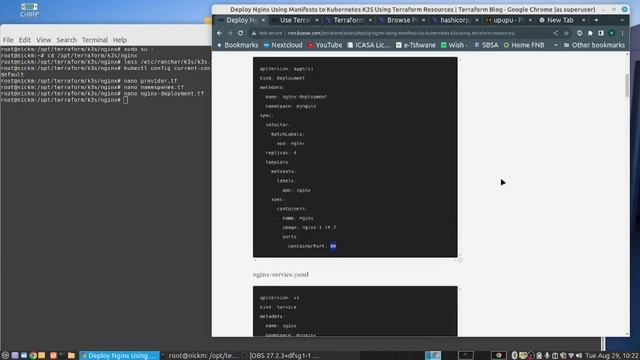Open the terminal Help menu

pyautogui.click(x=120, y=40)
